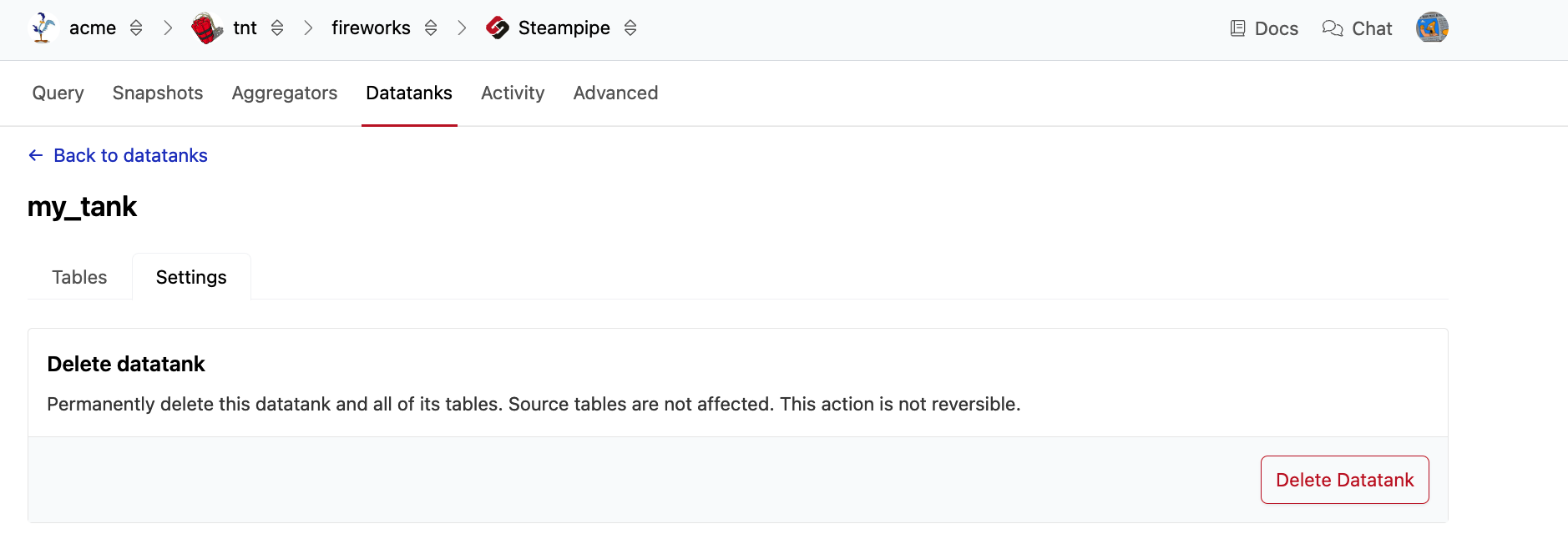
Task: Click the acme roadrunner logo icon
Action: coord(43,28)
